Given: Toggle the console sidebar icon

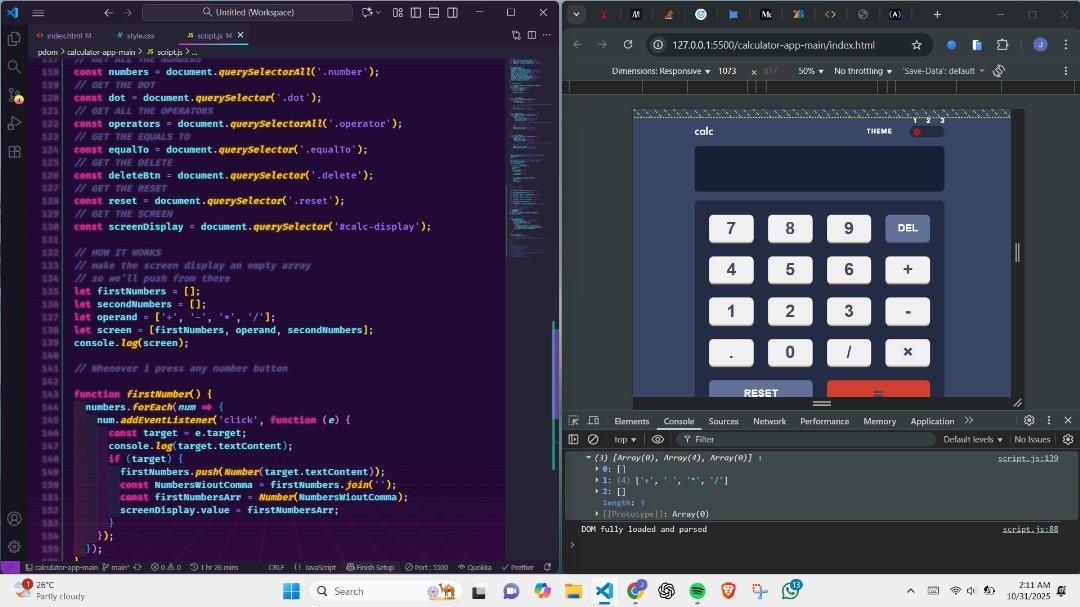Looking at the screenshot, I should click(x=573, y=439).
